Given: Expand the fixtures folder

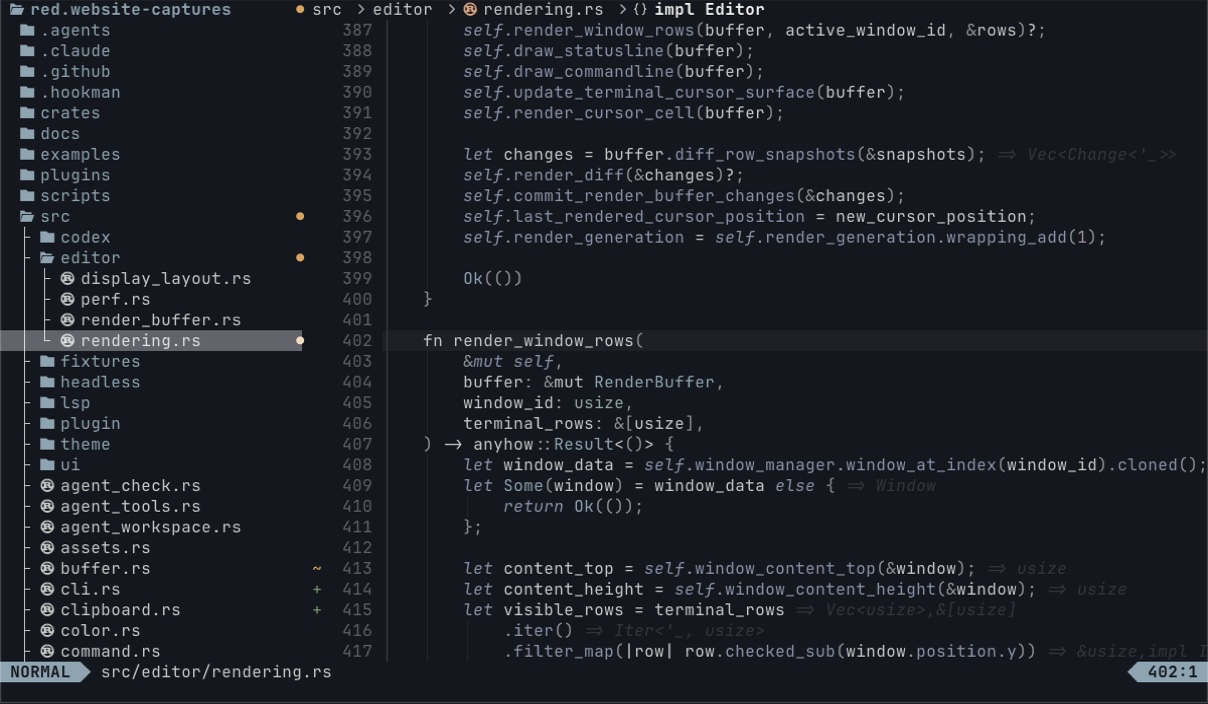Looking at the screenshot, I should [47, 361].
